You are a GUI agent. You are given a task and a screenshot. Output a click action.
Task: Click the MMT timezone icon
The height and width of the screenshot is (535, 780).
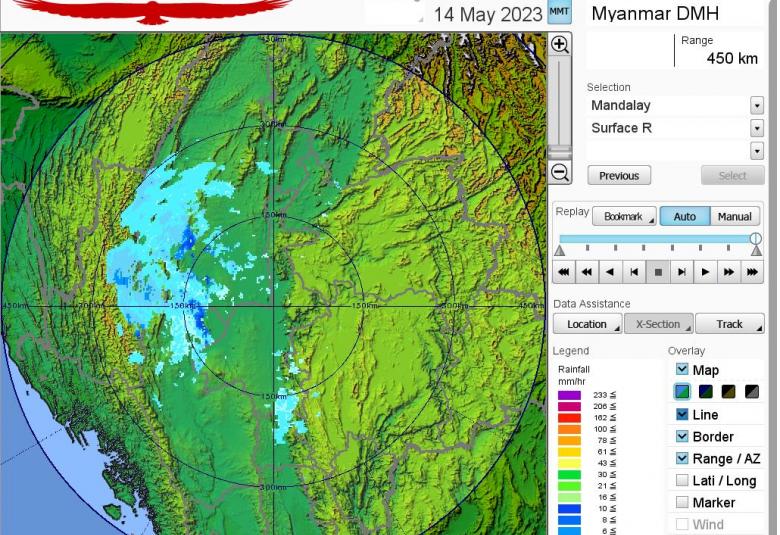559,12
